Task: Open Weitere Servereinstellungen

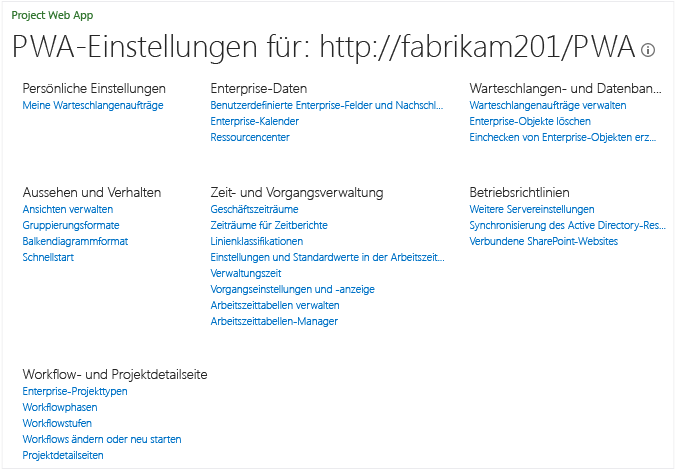Action: (532, 210)
